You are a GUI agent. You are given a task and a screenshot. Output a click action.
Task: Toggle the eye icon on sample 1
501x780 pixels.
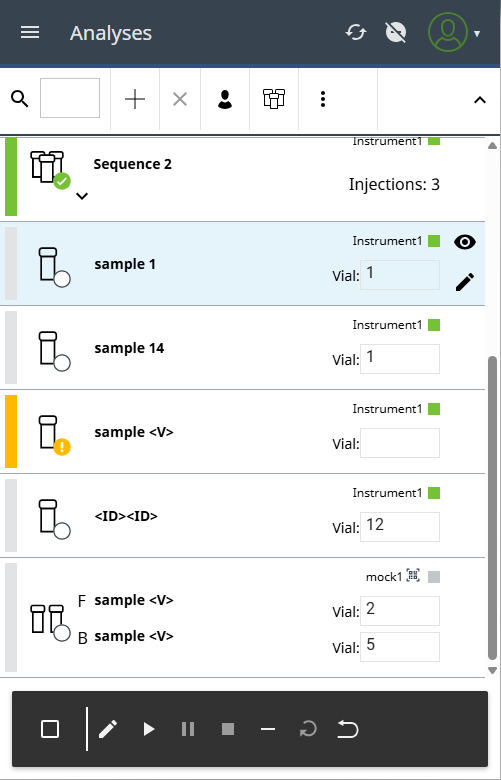coord(465,242)
